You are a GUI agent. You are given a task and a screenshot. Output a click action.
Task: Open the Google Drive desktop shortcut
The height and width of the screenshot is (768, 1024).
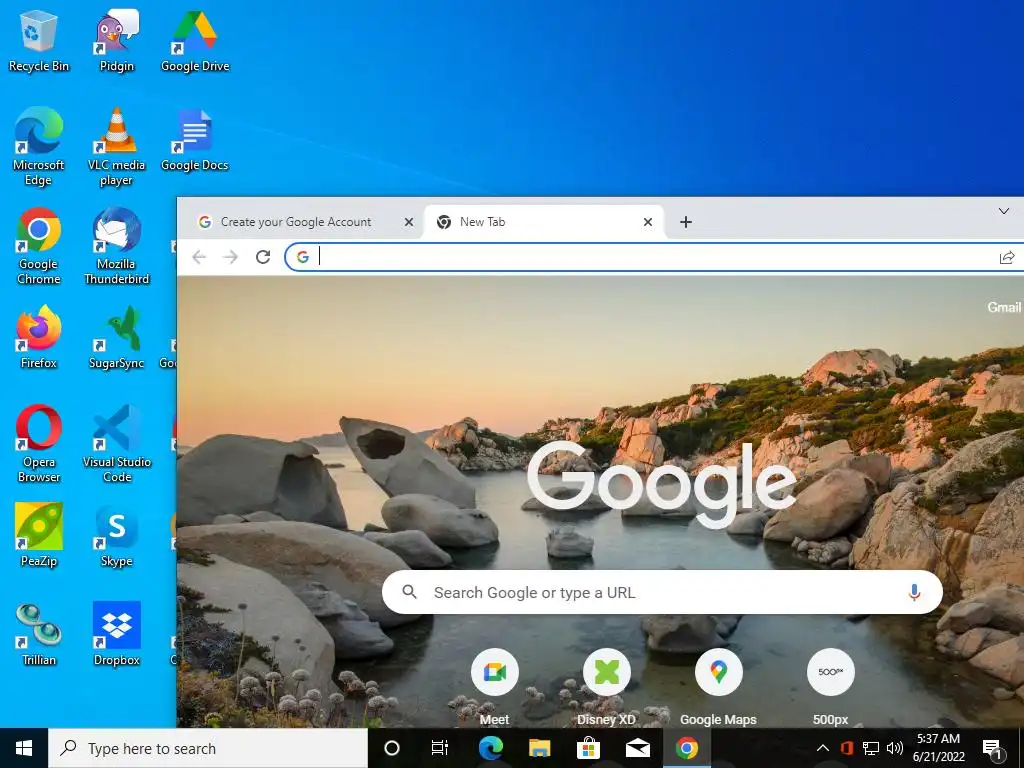click(195, 40)
